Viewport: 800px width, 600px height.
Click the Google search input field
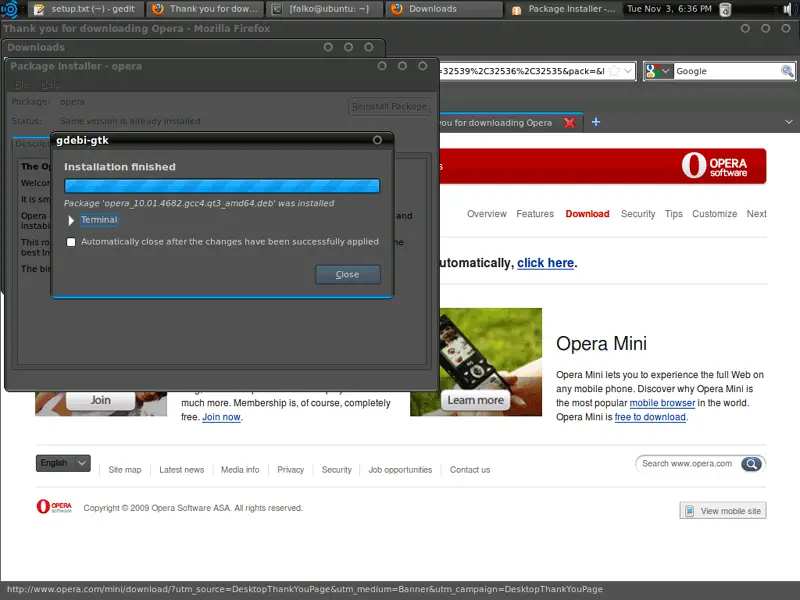[727, 71]
